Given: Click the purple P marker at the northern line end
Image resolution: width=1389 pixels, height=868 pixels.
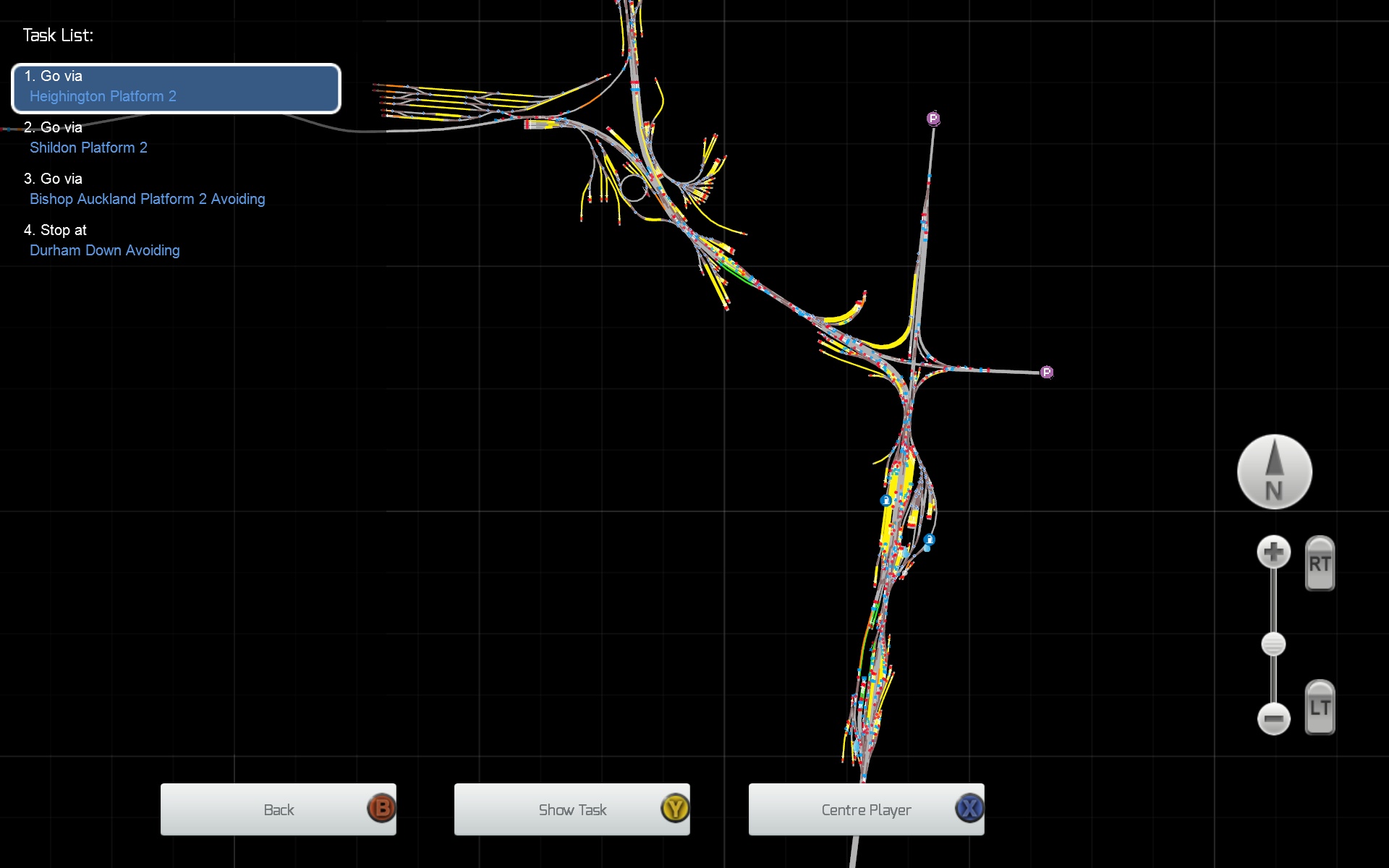Looking at the screenshot, I should [x=933, y=119].
